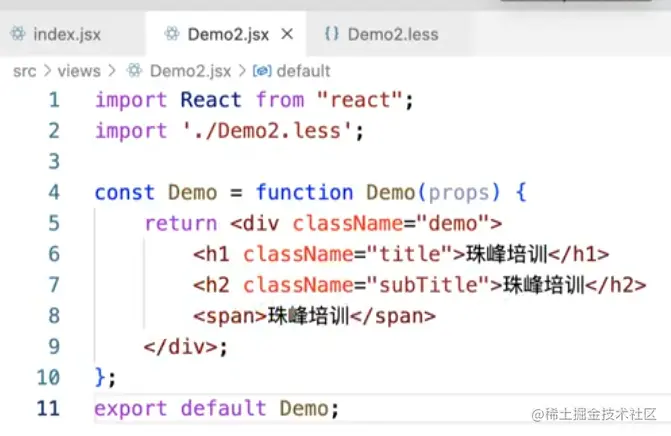Click className="demo" attribute value
The height and width of the screenshot is (436, 671).
coord(453,223)
